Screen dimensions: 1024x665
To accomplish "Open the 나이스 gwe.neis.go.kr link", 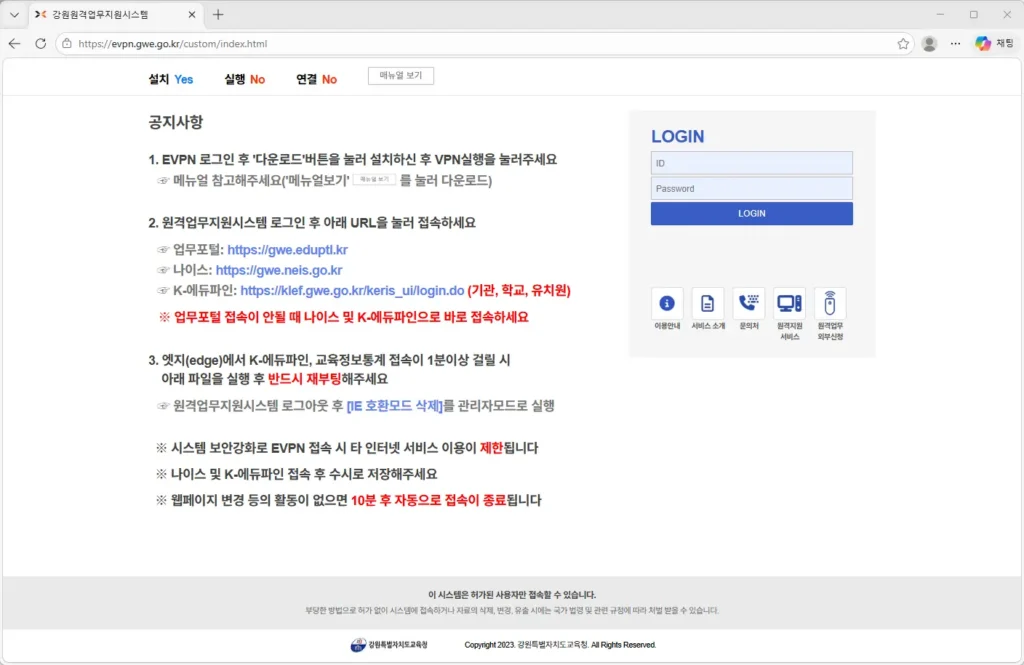I will click(279, 269).
